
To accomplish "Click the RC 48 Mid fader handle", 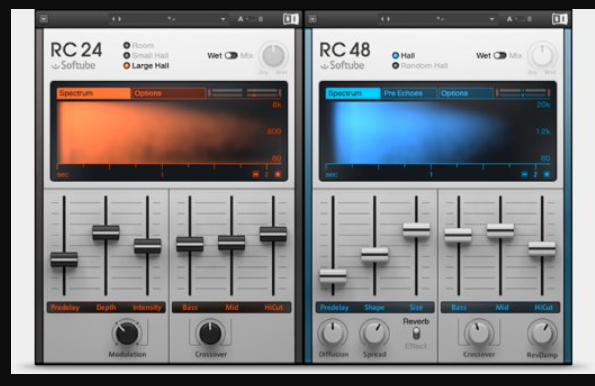I will point(501,230).
